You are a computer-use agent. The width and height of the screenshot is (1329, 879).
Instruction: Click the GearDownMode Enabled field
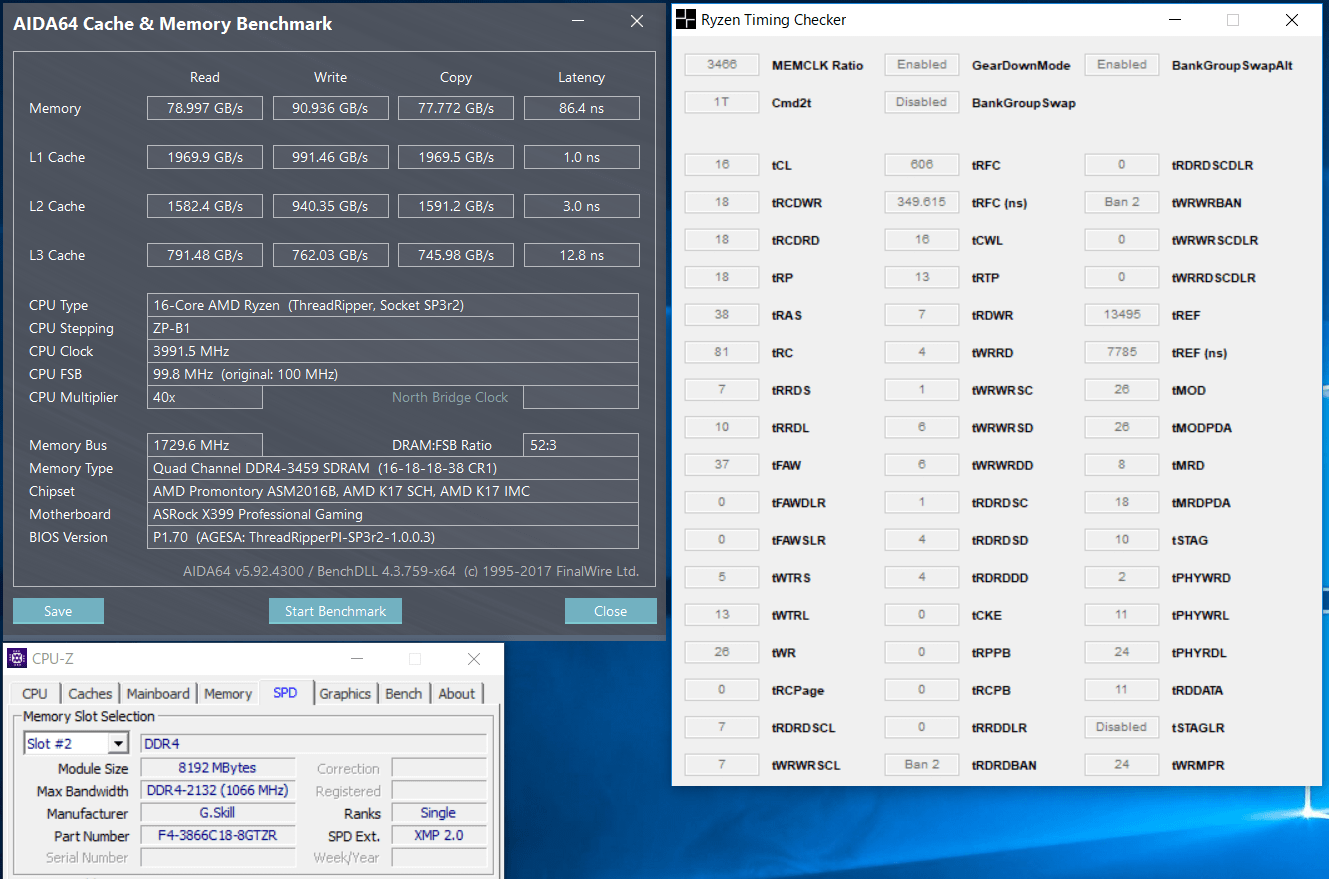click(x=922, y=64)
